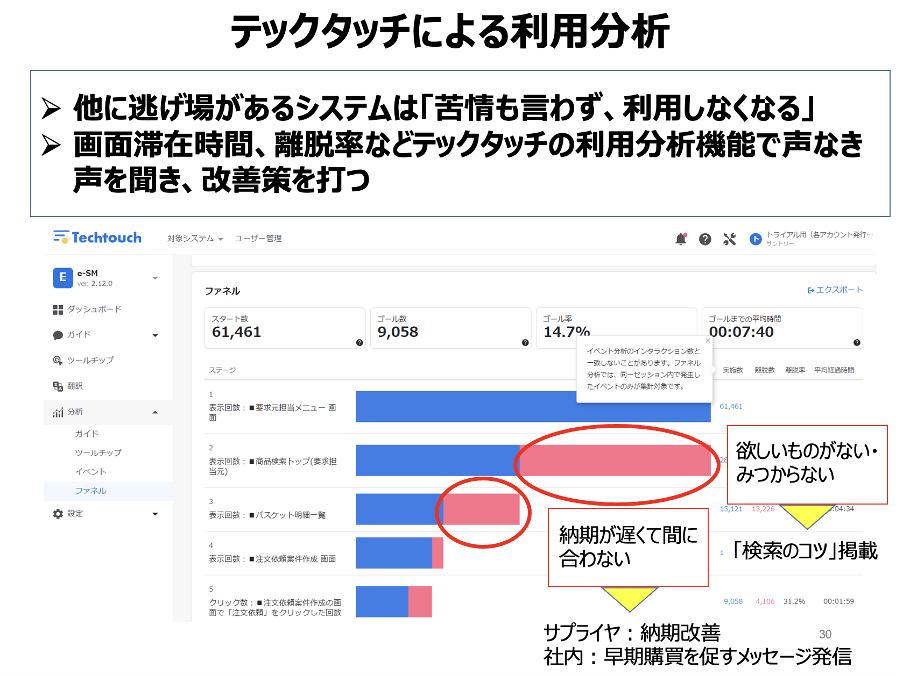Select ダッシュボード in the sidebar

pos(94,310)
